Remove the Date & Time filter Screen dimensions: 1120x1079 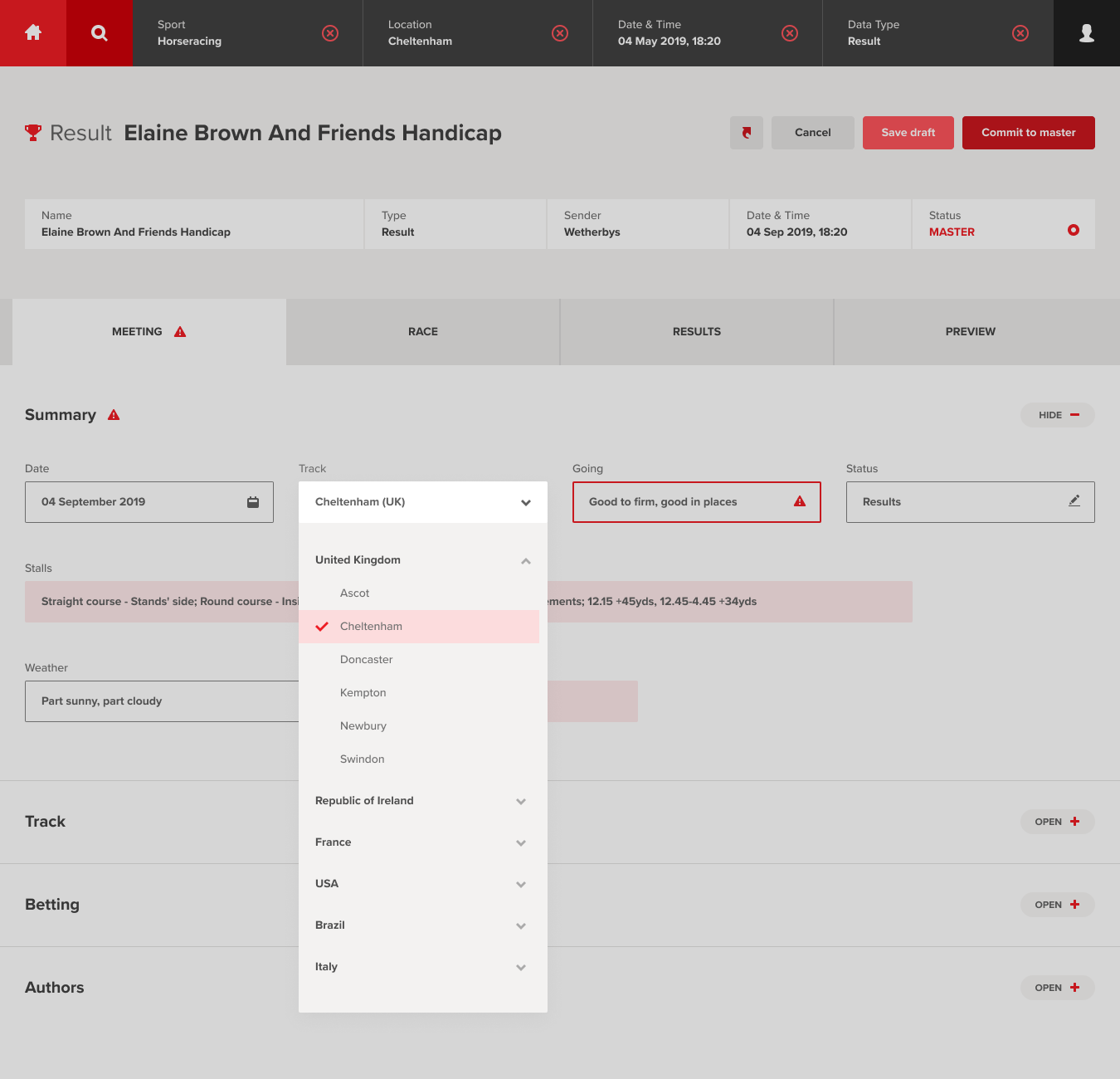tap(790, 33)
